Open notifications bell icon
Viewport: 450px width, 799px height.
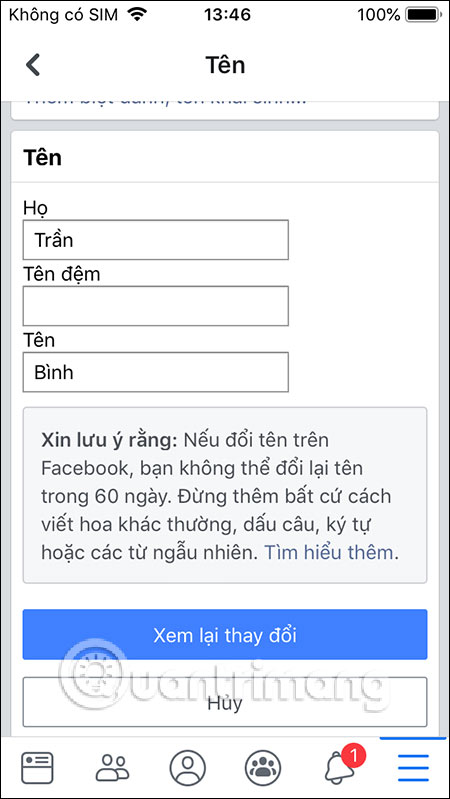[338, 769]
